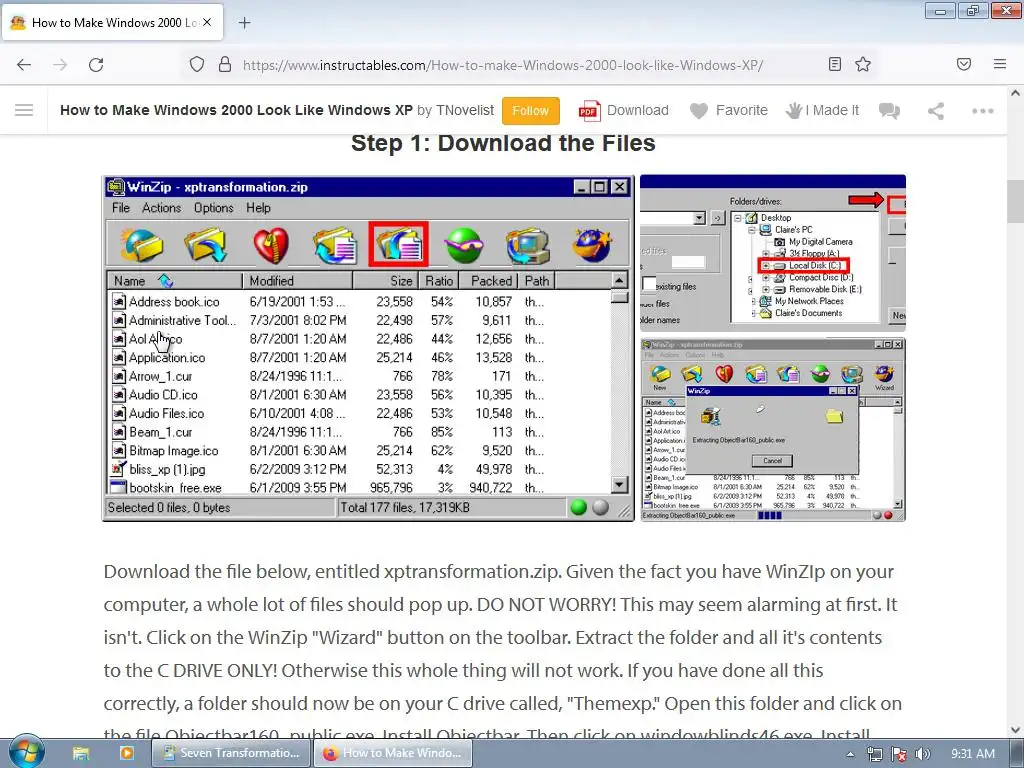Switch to Seven Transformation taskbar window
Viewport: 1024px width, 768px height.
click(231, 753)
